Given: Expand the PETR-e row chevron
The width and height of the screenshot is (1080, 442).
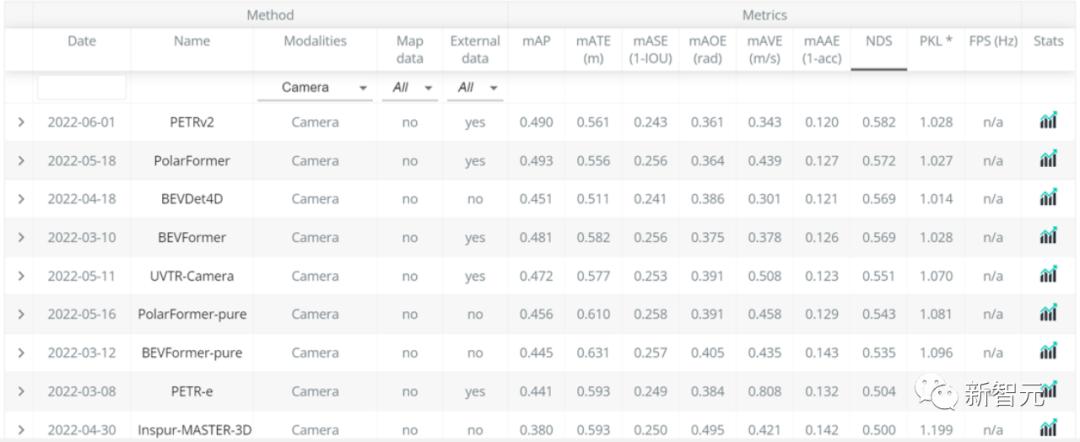Looking at the screenshot, I should pos(21,392).
